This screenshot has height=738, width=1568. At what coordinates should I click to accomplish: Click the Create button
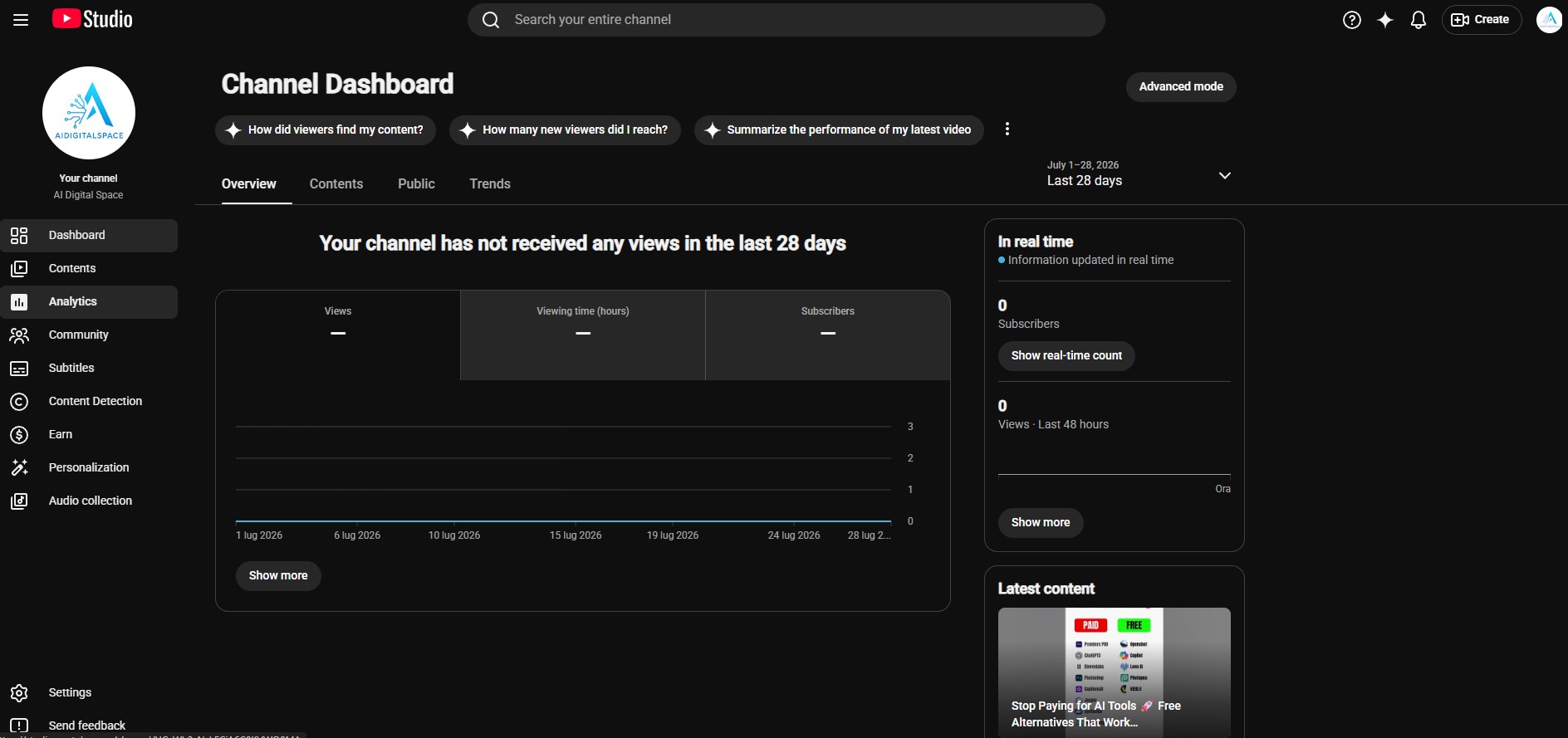point(1482,20)
